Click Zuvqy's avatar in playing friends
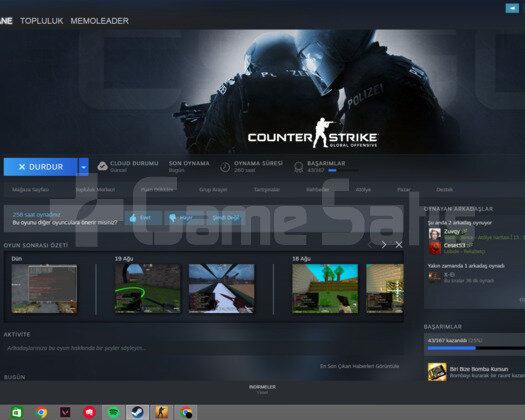 pos(435,234)
